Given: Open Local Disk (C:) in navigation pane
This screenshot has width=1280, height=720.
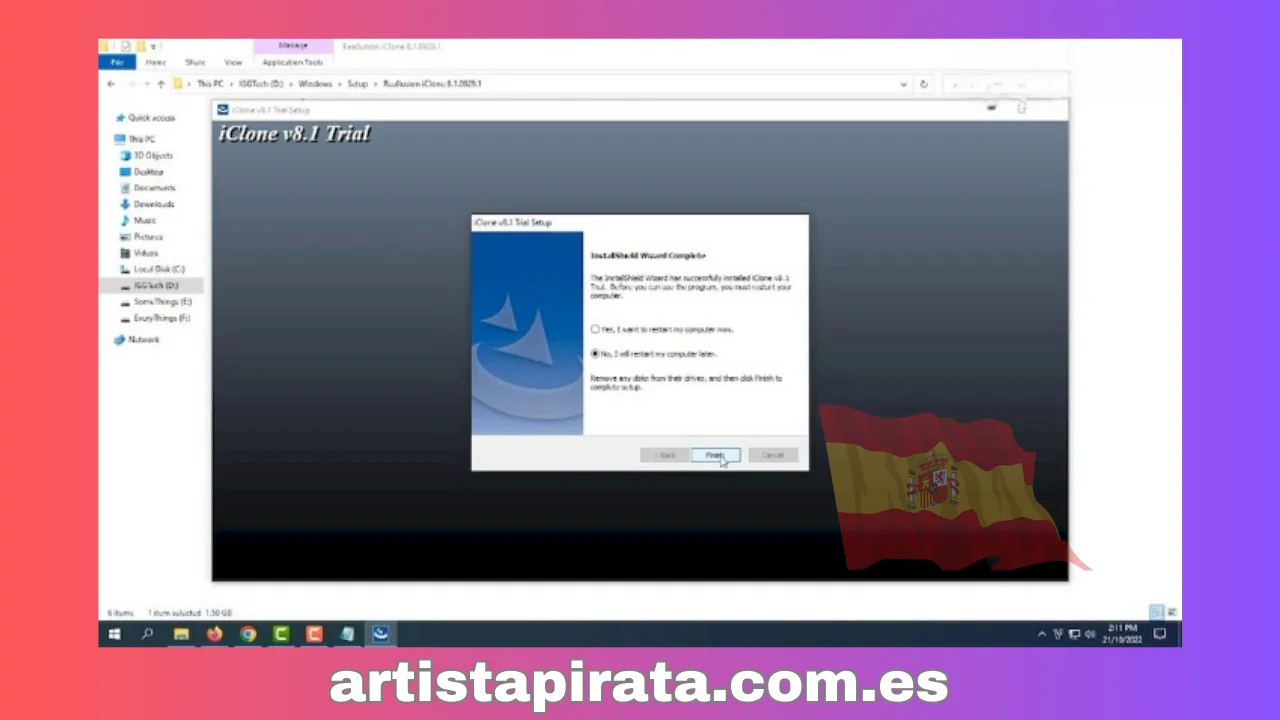Looking at the screenshot, I should coord(152,269).
